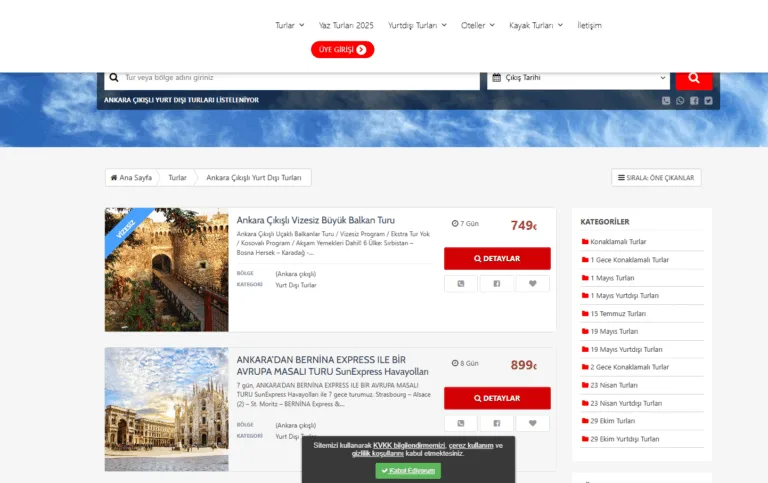Click the WhatsApp share icon for Bernina tour
Screen dimensions: 768x483
pos(461,423)
